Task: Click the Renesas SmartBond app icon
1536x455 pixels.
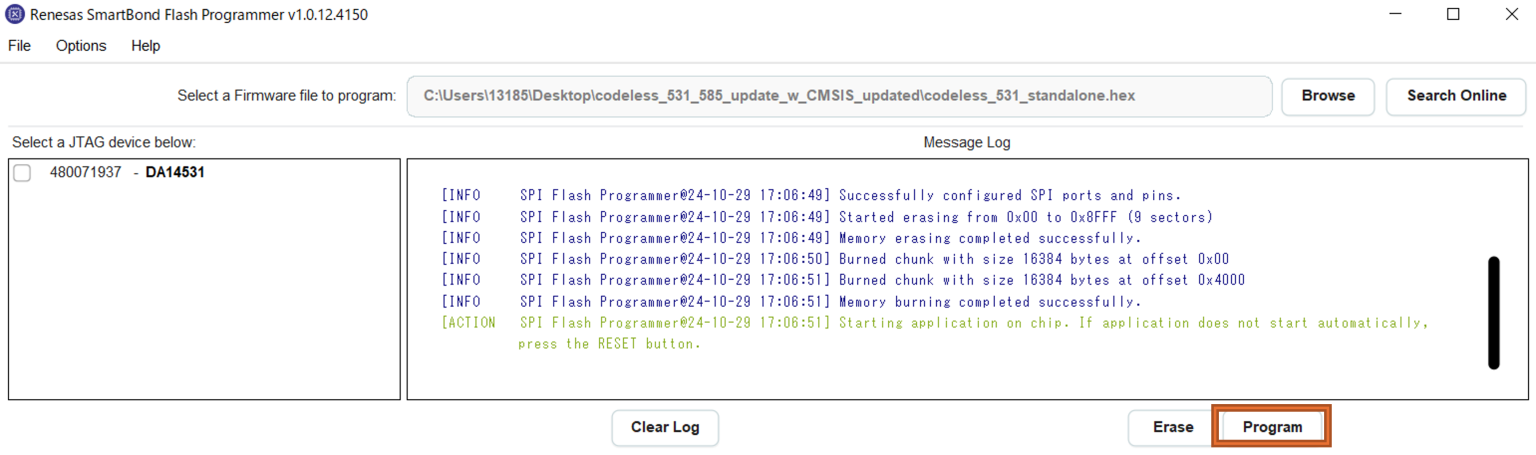Action: coord(15,15)
